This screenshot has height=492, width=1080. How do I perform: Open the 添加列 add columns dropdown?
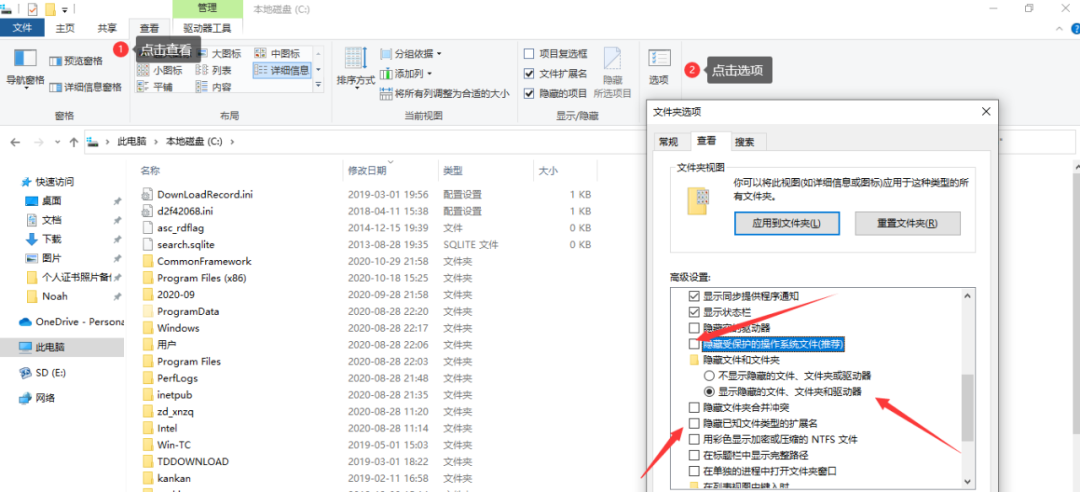412,73
